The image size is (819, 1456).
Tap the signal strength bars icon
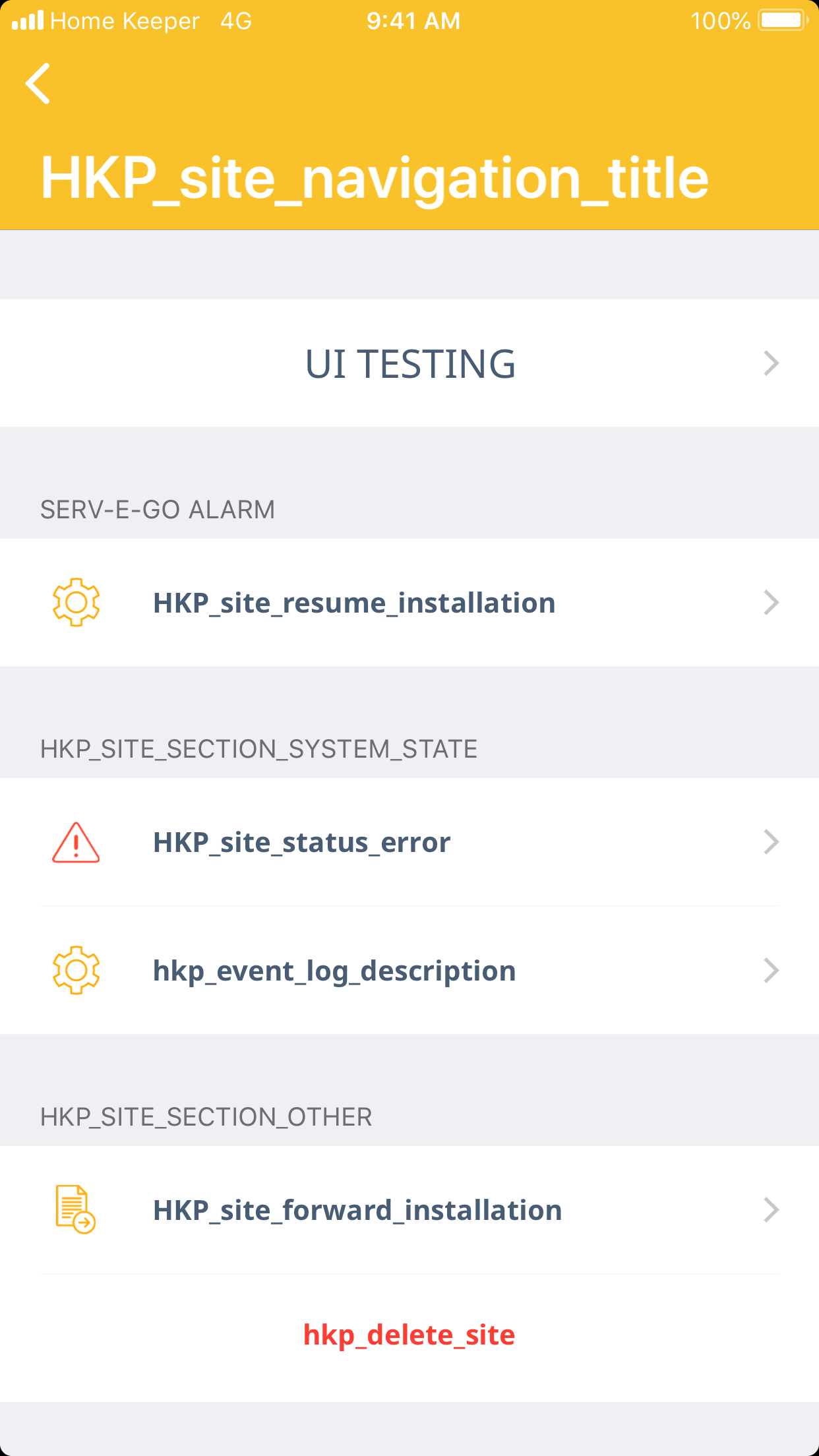point(28,20)
